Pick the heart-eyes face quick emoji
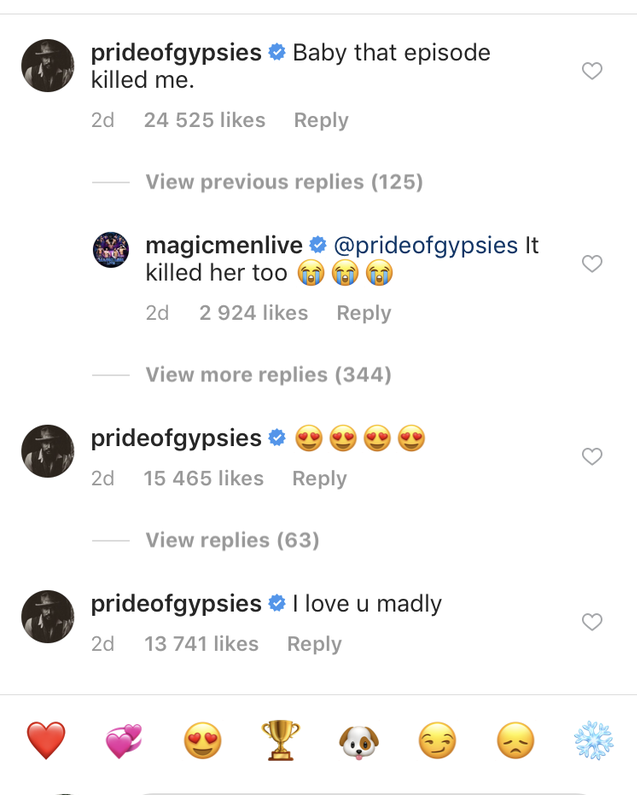This screenshot has width=637, height=795. 202,741
